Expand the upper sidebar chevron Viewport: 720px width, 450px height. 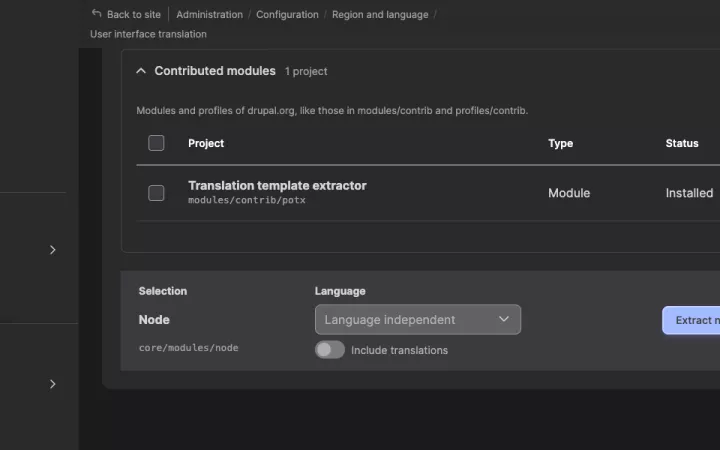52,250
